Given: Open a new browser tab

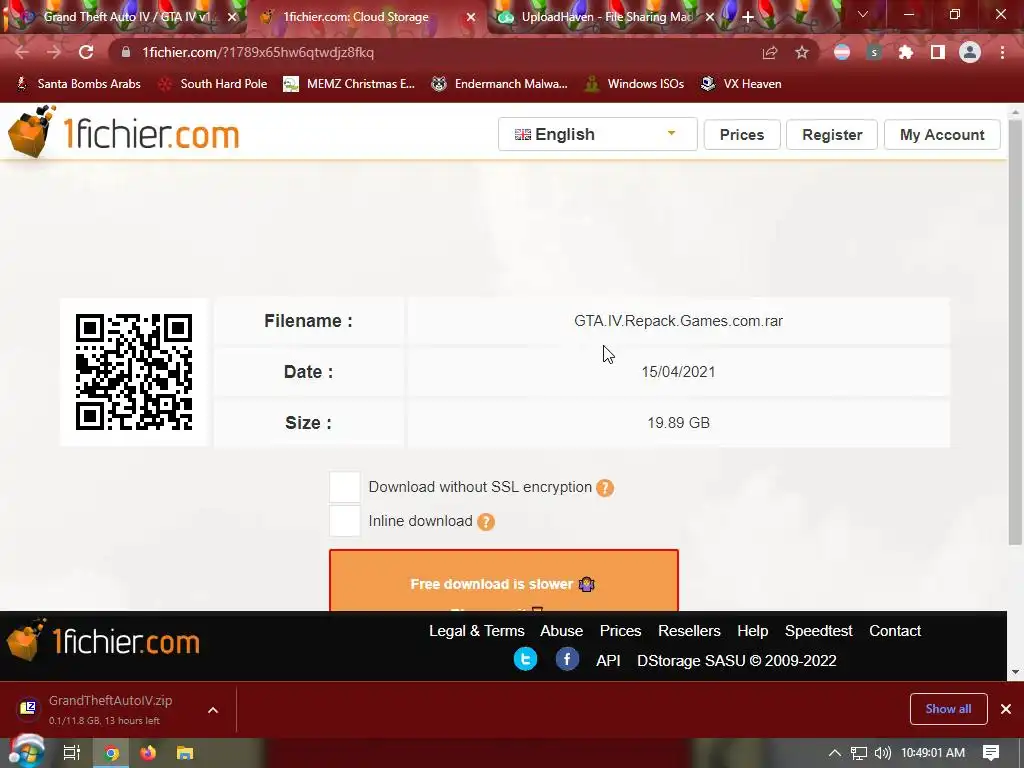Looking at the screenshot, I should tap(748, 17).
